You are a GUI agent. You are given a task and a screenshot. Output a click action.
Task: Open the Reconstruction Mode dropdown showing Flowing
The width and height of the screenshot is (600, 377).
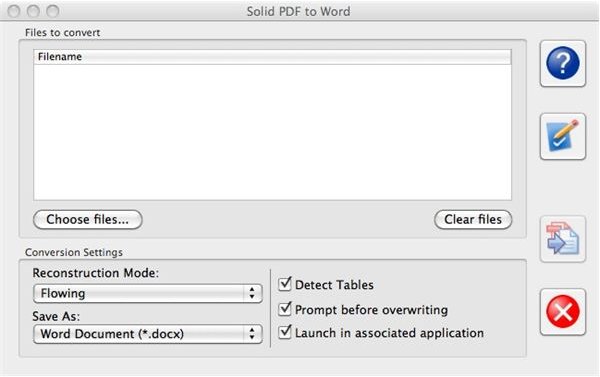[x=148, y=294]
